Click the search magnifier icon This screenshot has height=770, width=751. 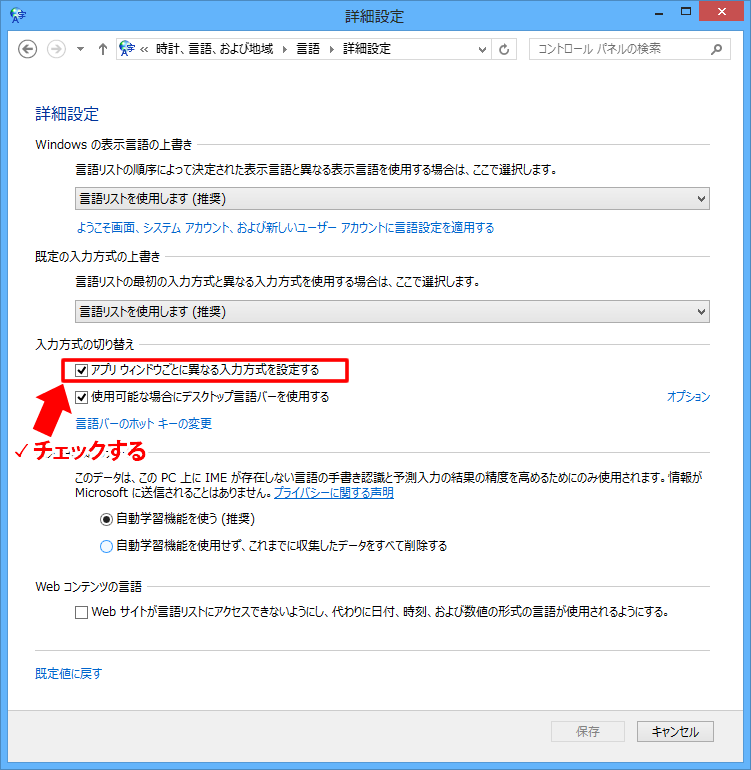(x=716, y=49)
